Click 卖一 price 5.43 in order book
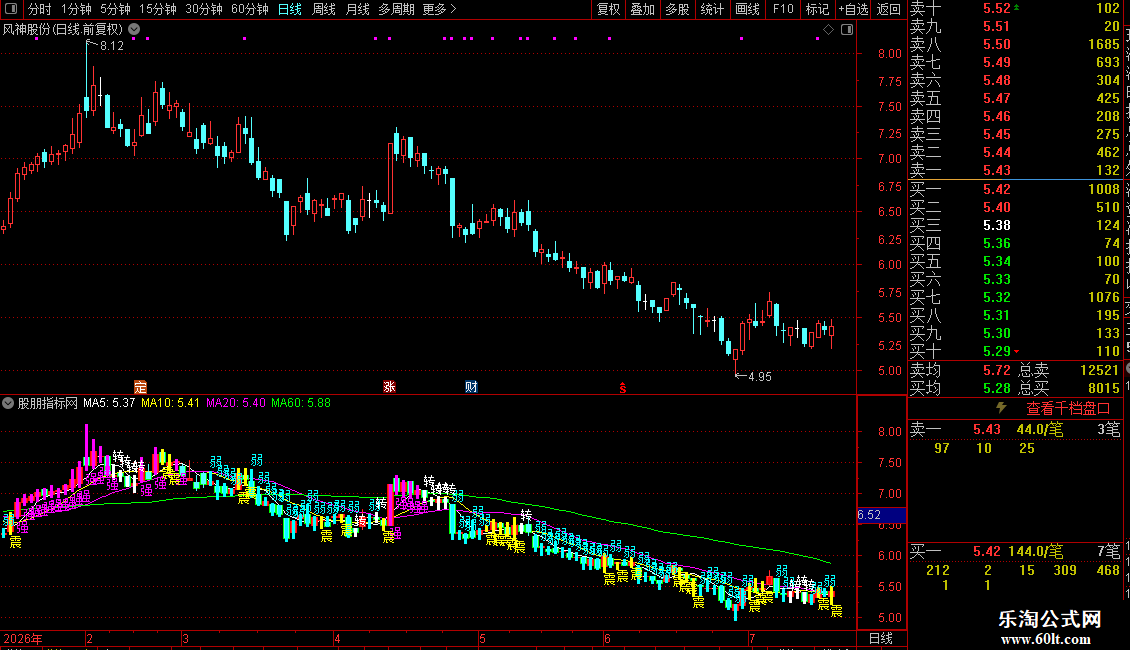The height and width of the screenshot is (650, 1130). [x=997, y=170]
